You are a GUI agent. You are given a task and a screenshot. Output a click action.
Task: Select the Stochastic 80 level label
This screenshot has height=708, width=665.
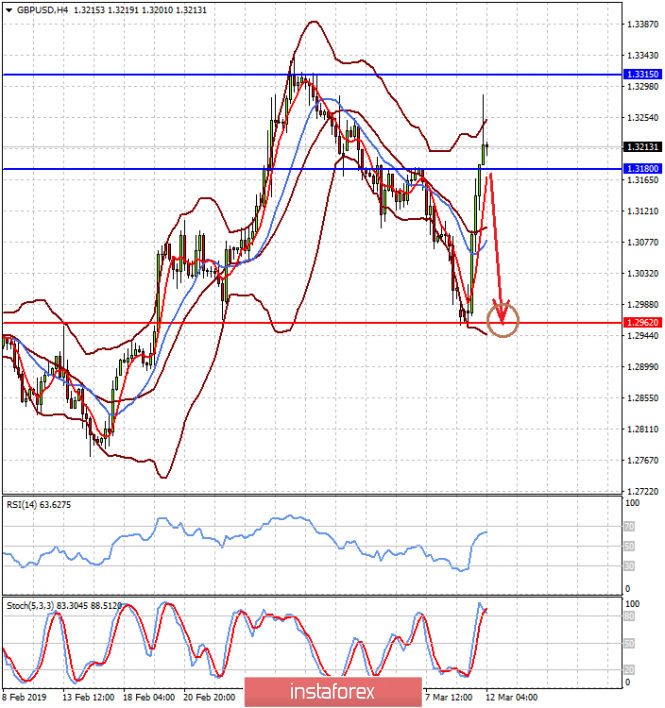coord(629,616)
